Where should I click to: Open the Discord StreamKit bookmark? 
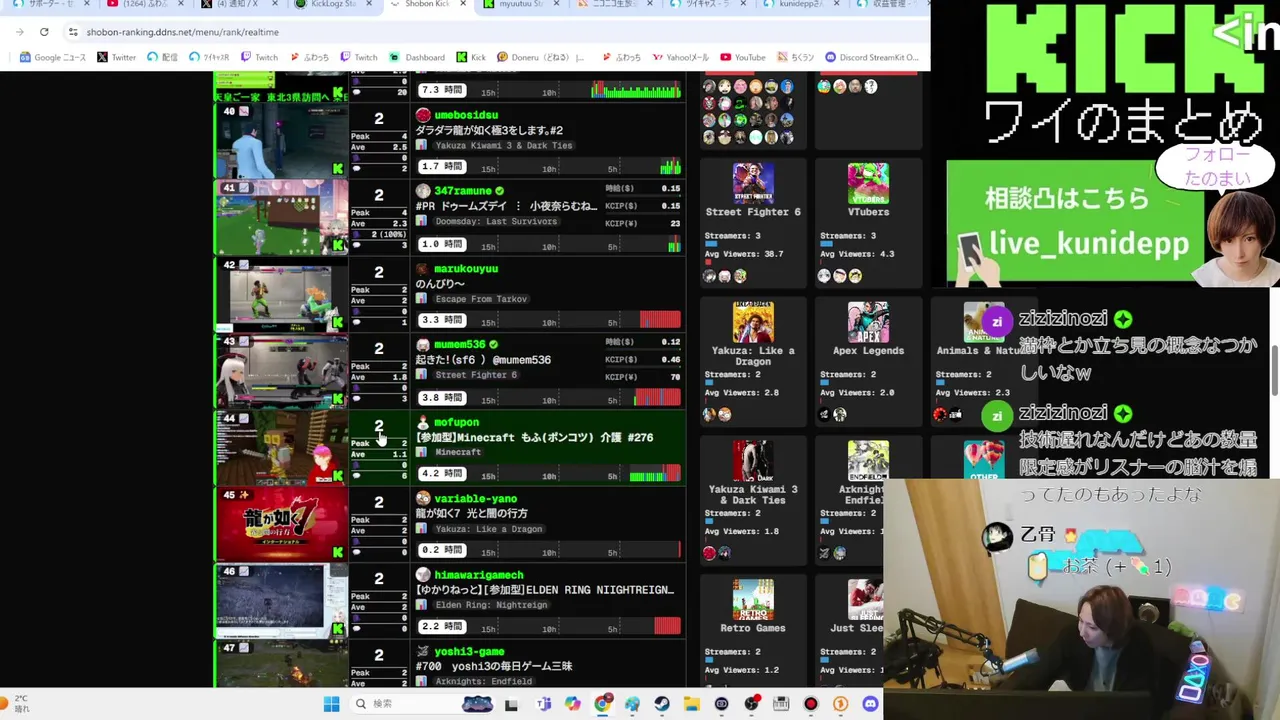click(872, 57)
